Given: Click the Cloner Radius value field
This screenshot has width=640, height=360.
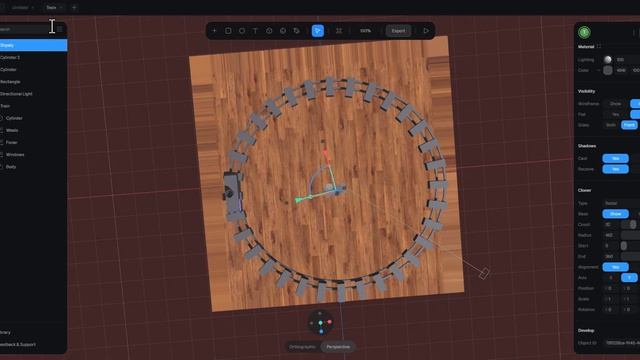Looking at the screenshot, I should 610,235.
